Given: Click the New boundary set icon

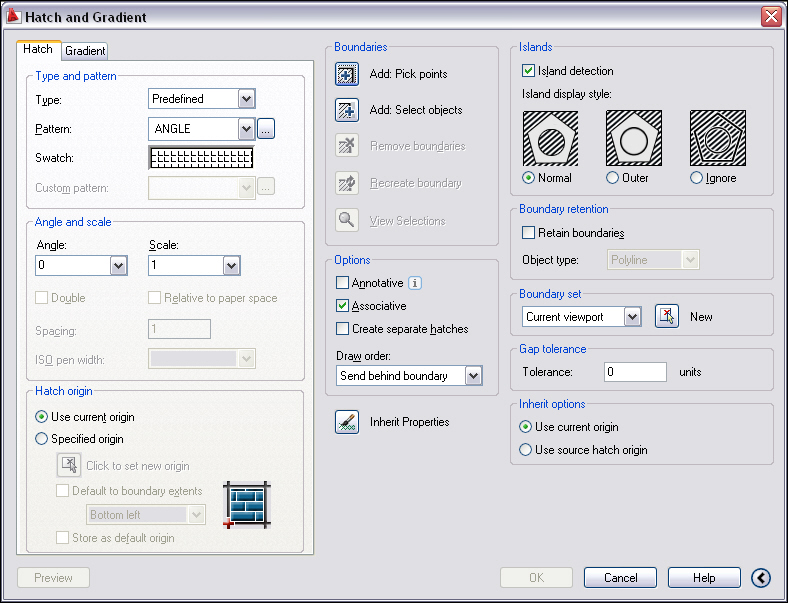Looking at the screenshot, I should click(667, 316).
